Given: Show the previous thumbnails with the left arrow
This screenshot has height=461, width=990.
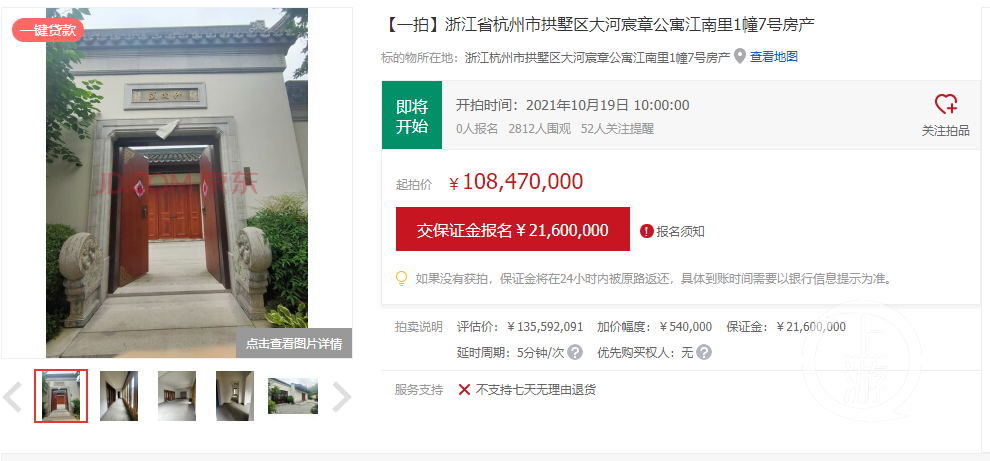Looking at the screenshot, I should point(12,397).
